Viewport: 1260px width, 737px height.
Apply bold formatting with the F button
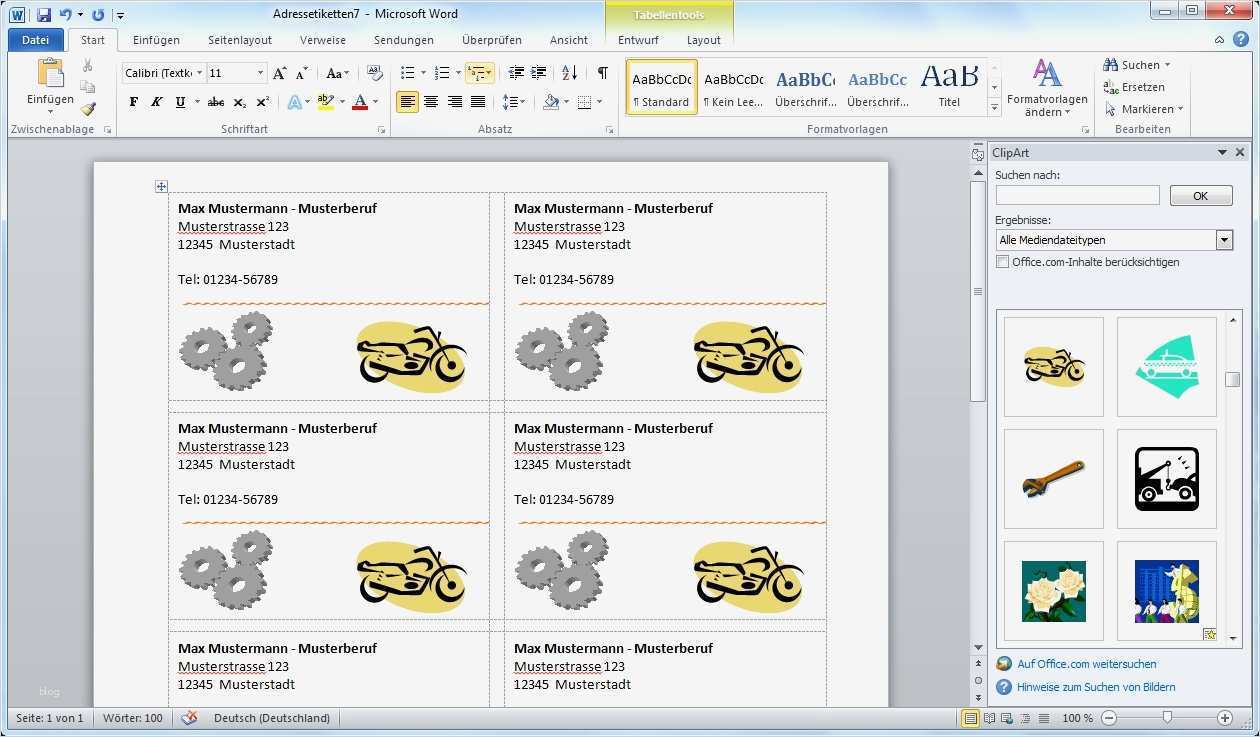click(134, 102)
